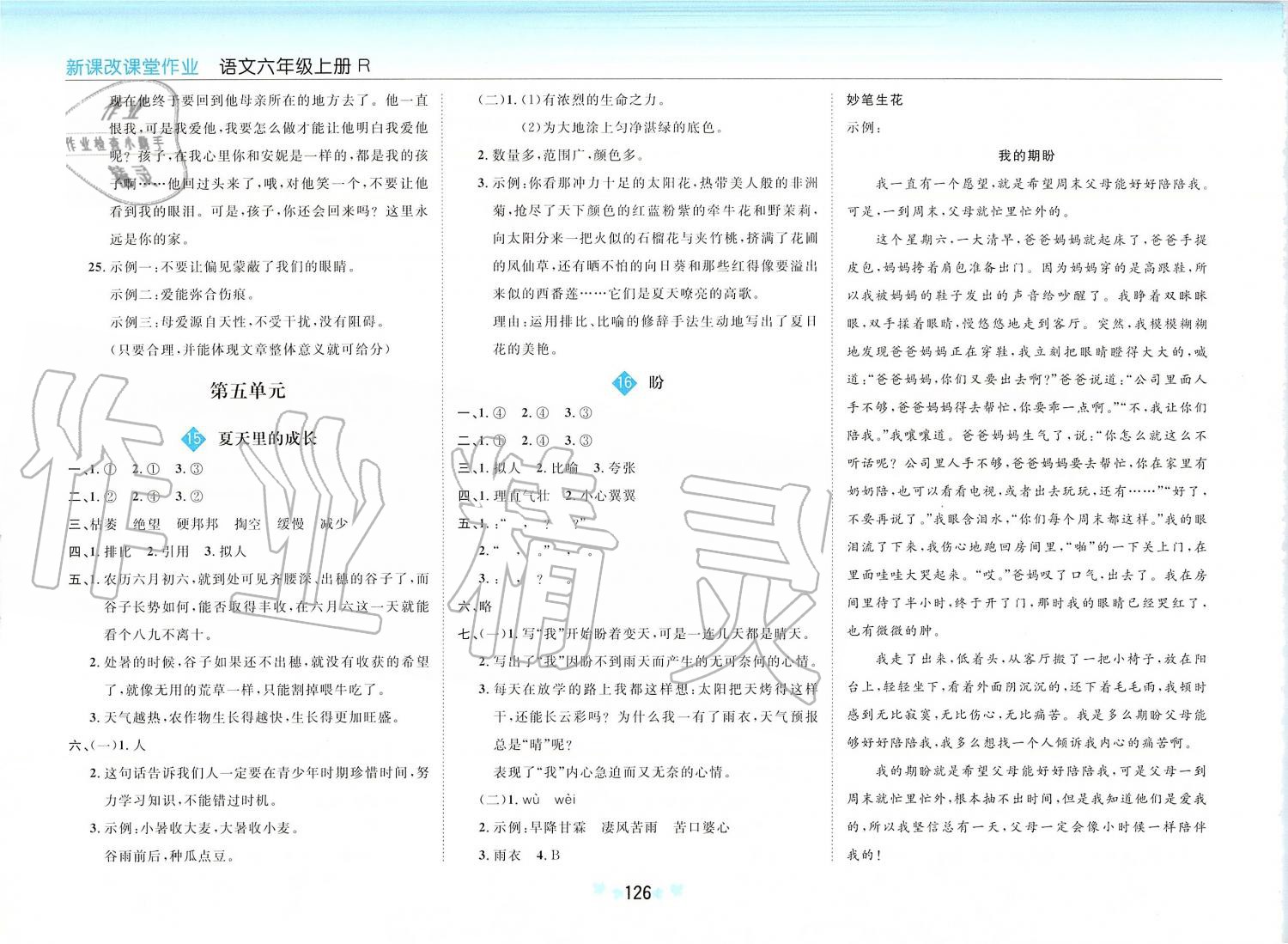The height and width of the screenshot is (944, 1288).
Task: Click answer row "二、1.③ 2.④ 3.③" under 盼
Action: click(525, 441)
